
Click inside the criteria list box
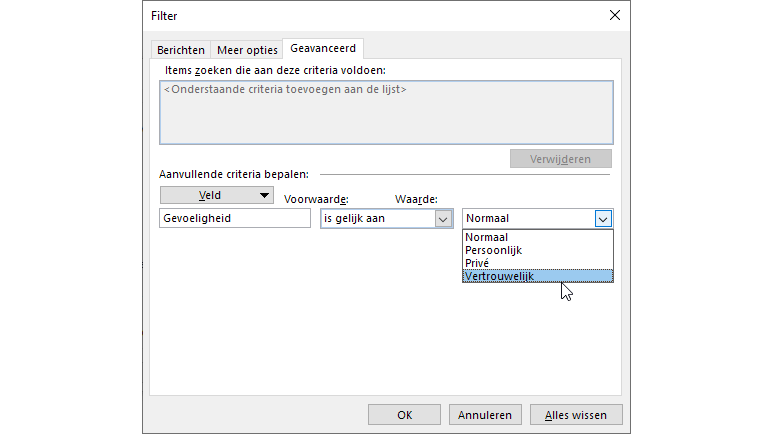coord(385,111)
